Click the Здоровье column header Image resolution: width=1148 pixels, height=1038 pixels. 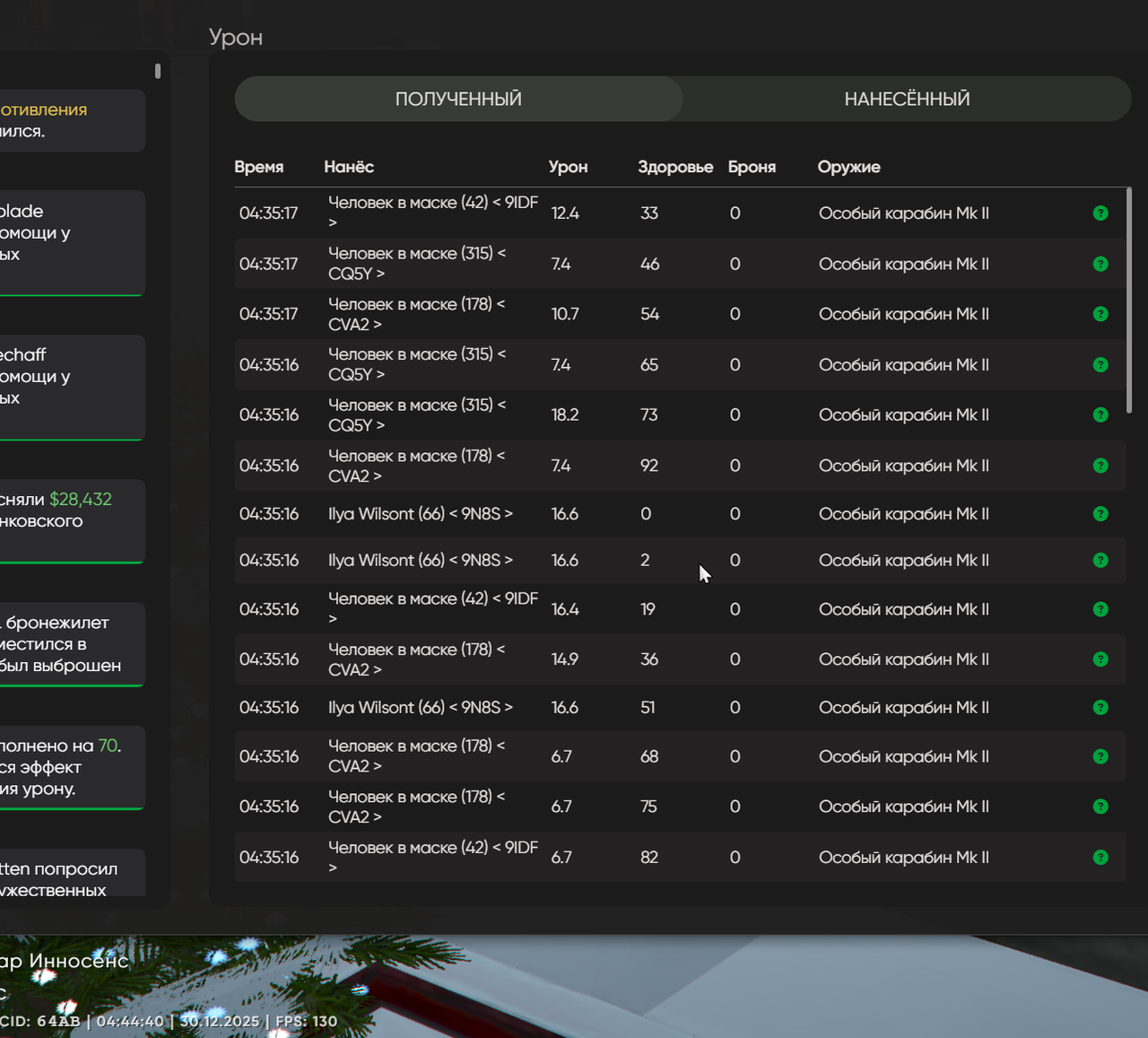[x=675, y=167]
